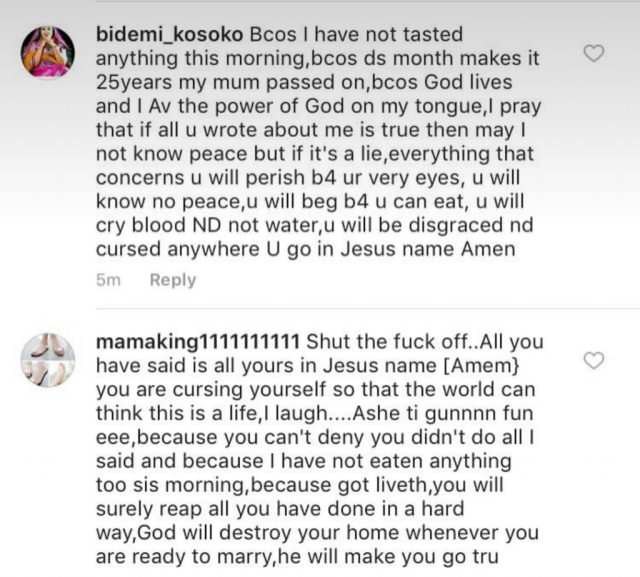640x577 pixels.
Task: Click the 5m timestamp
Action: click(x=108, y=280)
